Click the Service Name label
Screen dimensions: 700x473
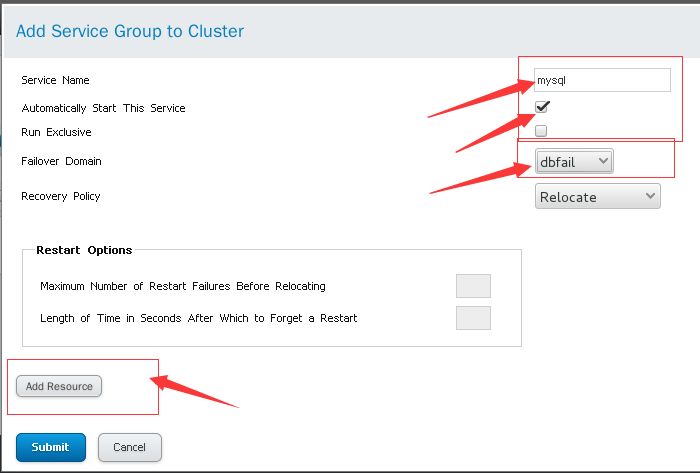click(x=56, y=80)
